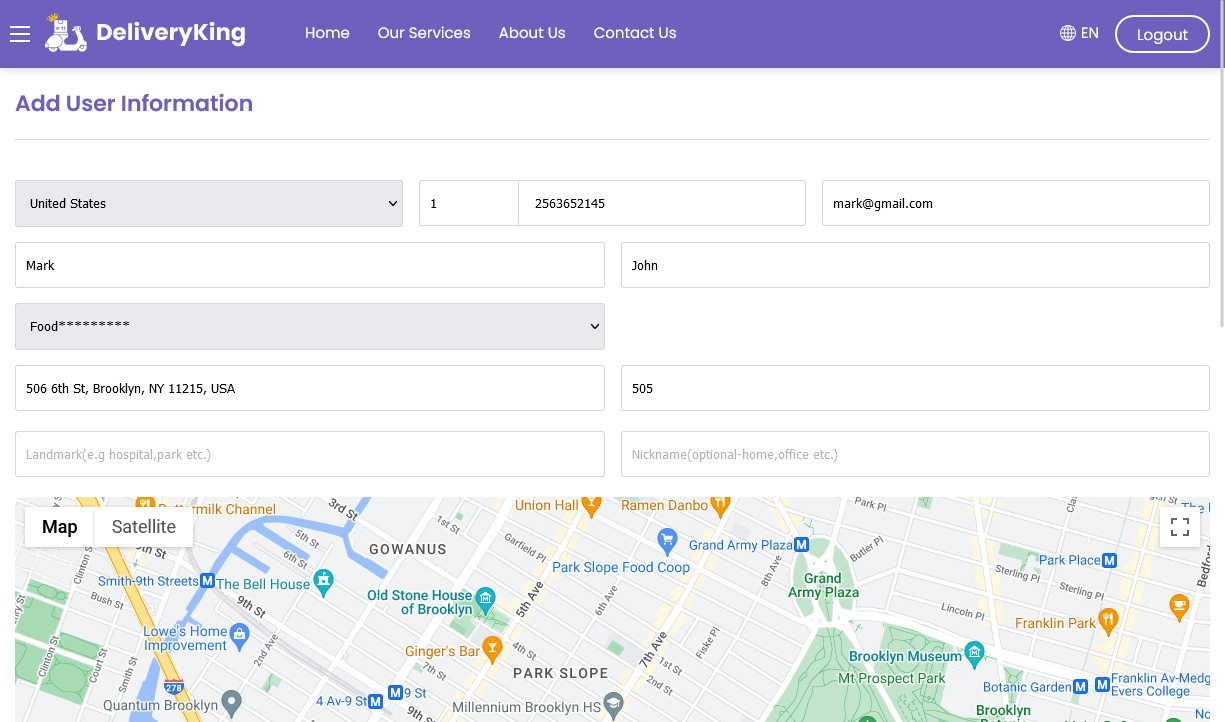Go to the Home page
Viewport: 1225px width, 722px height.
(327, 33)
